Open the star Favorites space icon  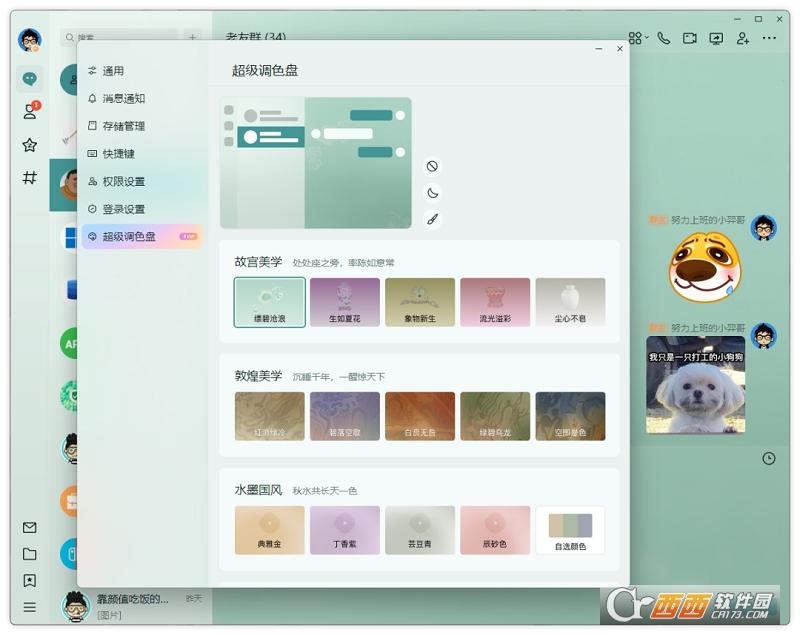point(30,145)
